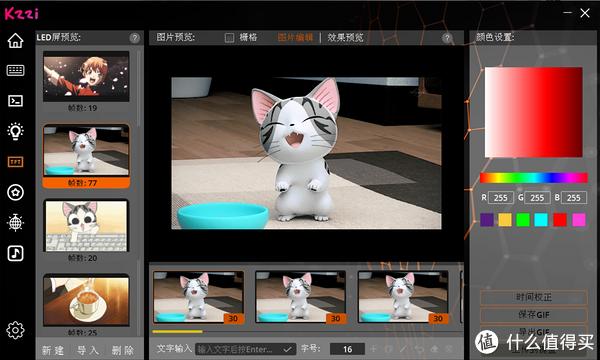Click the G value field
Viewport: 600px width, 360px height.
tap(537, 198)
